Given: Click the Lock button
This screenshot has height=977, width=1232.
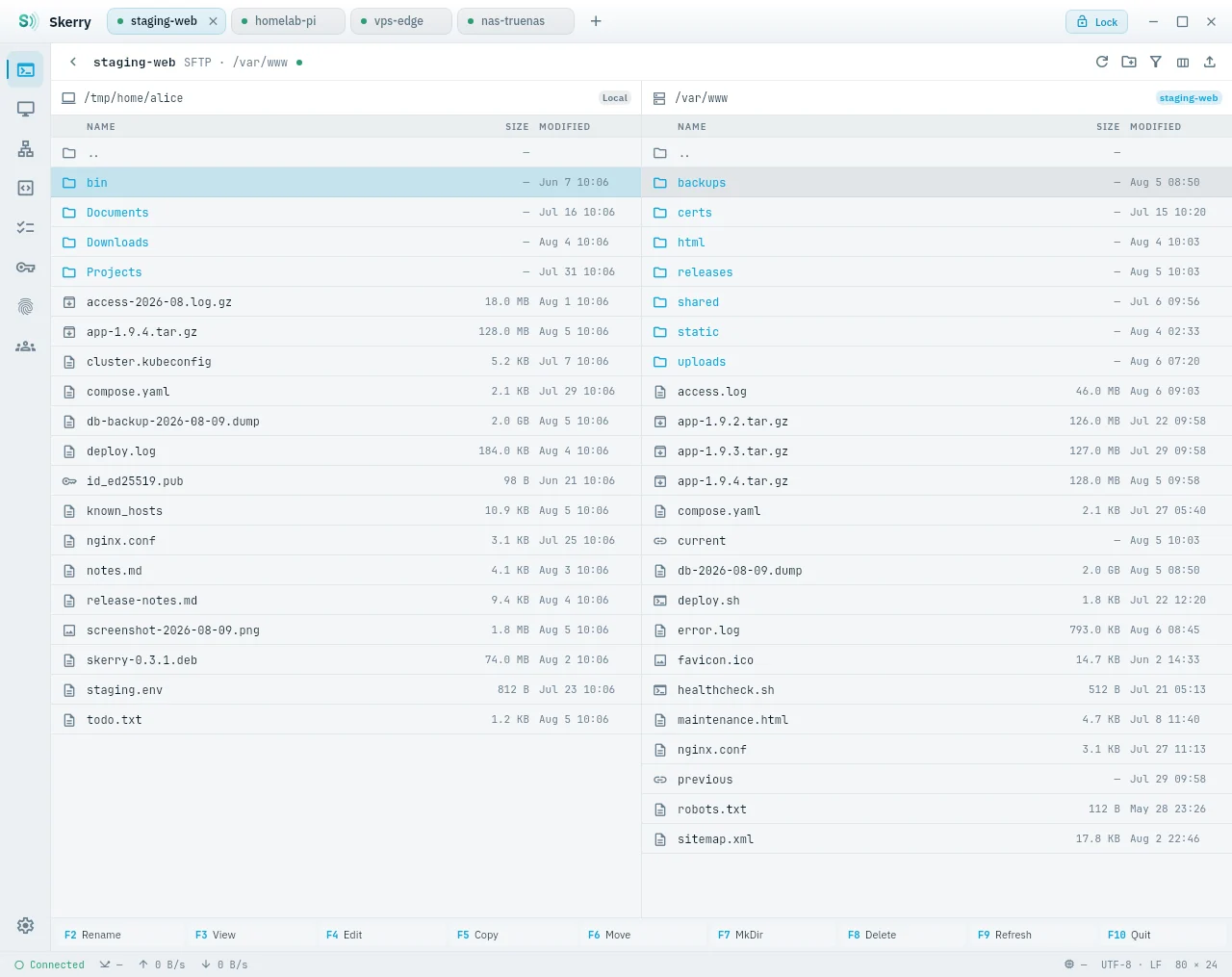Looking at the screenshot, I should pos(1096,21).
